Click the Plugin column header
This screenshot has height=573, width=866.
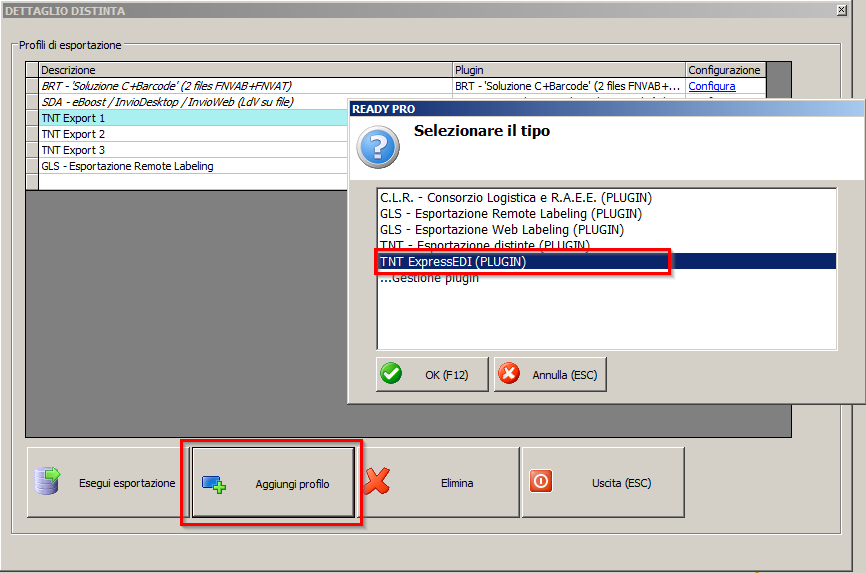point(569,70)
